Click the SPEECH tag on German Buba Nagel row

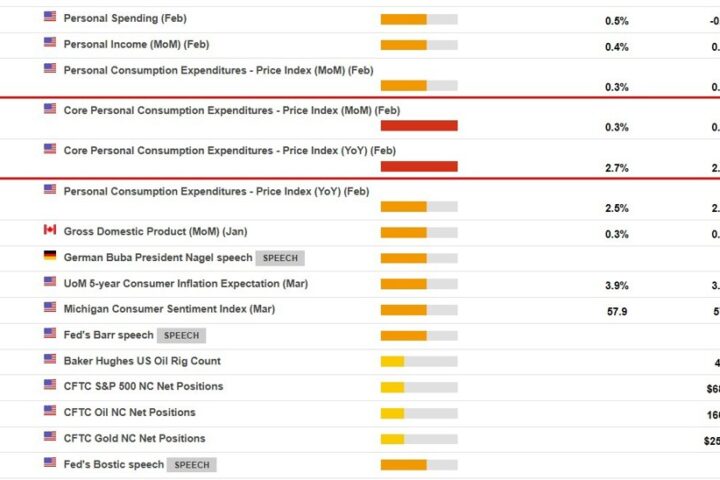(x=280, y=258)
